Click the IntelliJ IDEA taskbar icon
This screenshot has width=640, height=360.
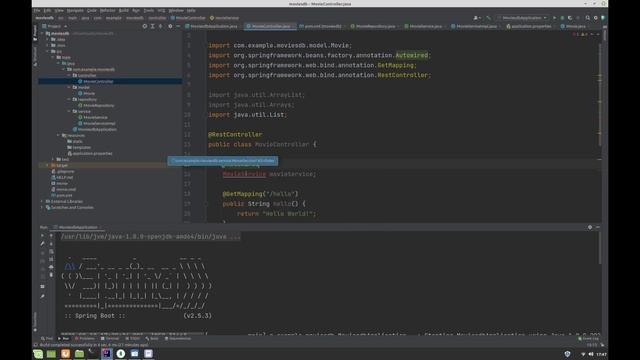click(x=107, y=353)
